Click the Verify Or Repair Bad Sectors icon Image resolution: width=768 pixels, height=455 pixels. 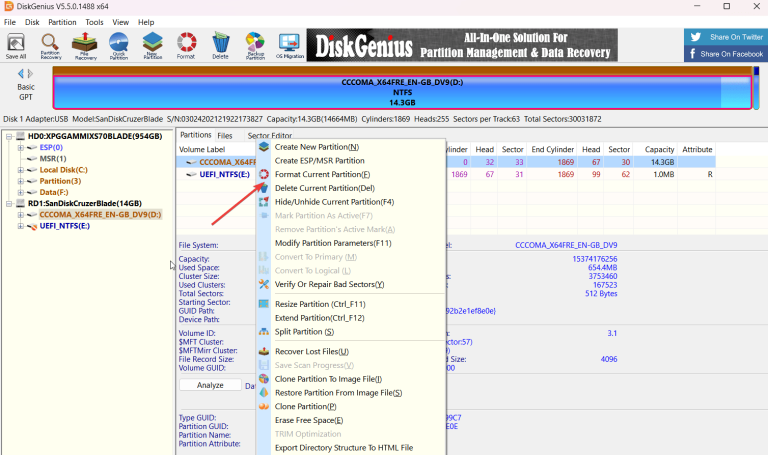click(x=264, y=284)
